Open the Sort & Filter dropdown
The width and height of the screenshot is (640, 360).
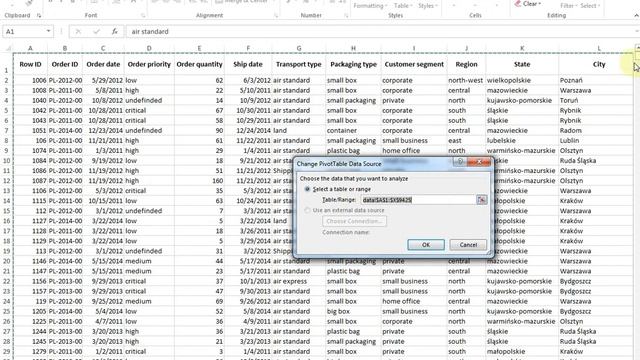(569, 6)
